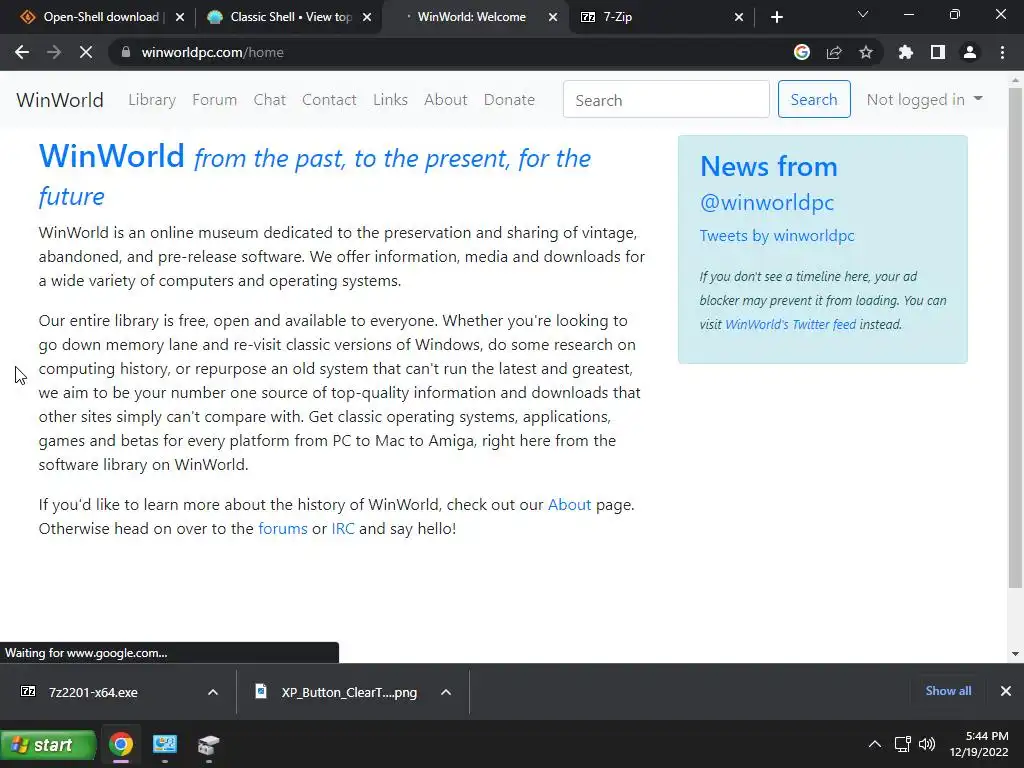This screenshot has height=768, width=1024.
Task: Click Chrome icon in taskbar
Action: click(x=121, y=744)
